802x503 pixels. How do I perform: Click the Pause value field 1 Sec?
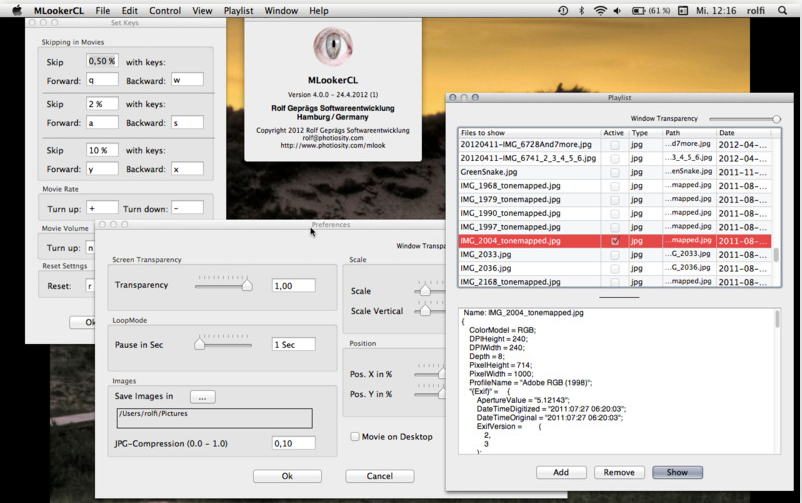(x=294, y=344)
